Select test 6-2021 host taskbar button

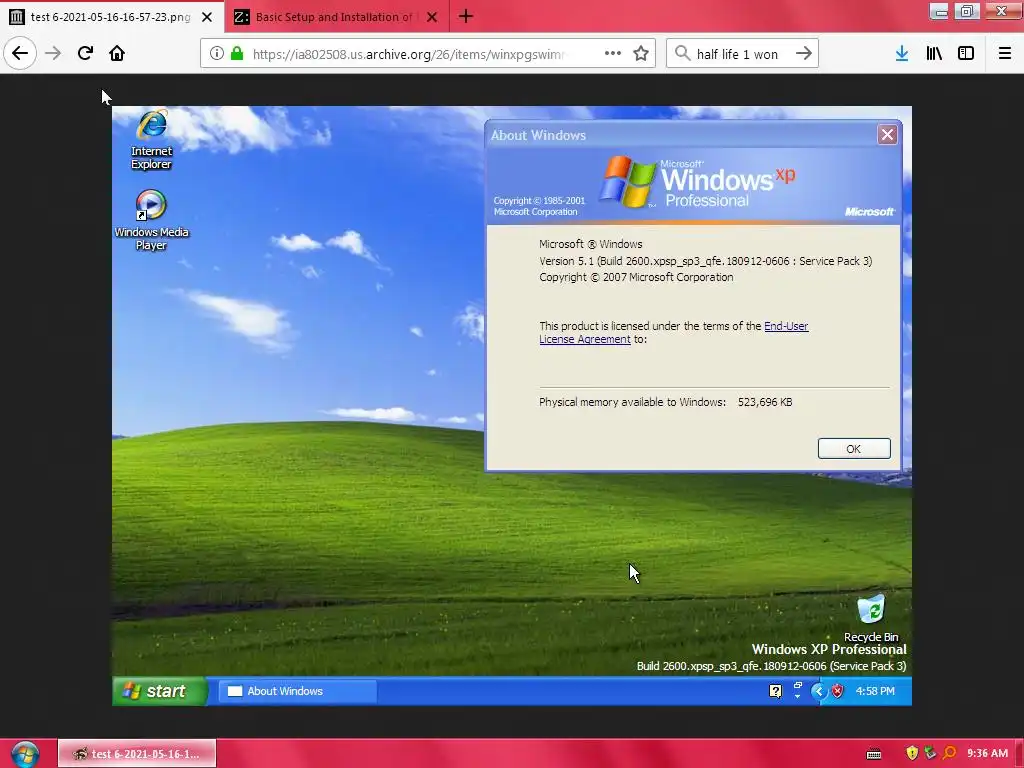click(137, 754)
